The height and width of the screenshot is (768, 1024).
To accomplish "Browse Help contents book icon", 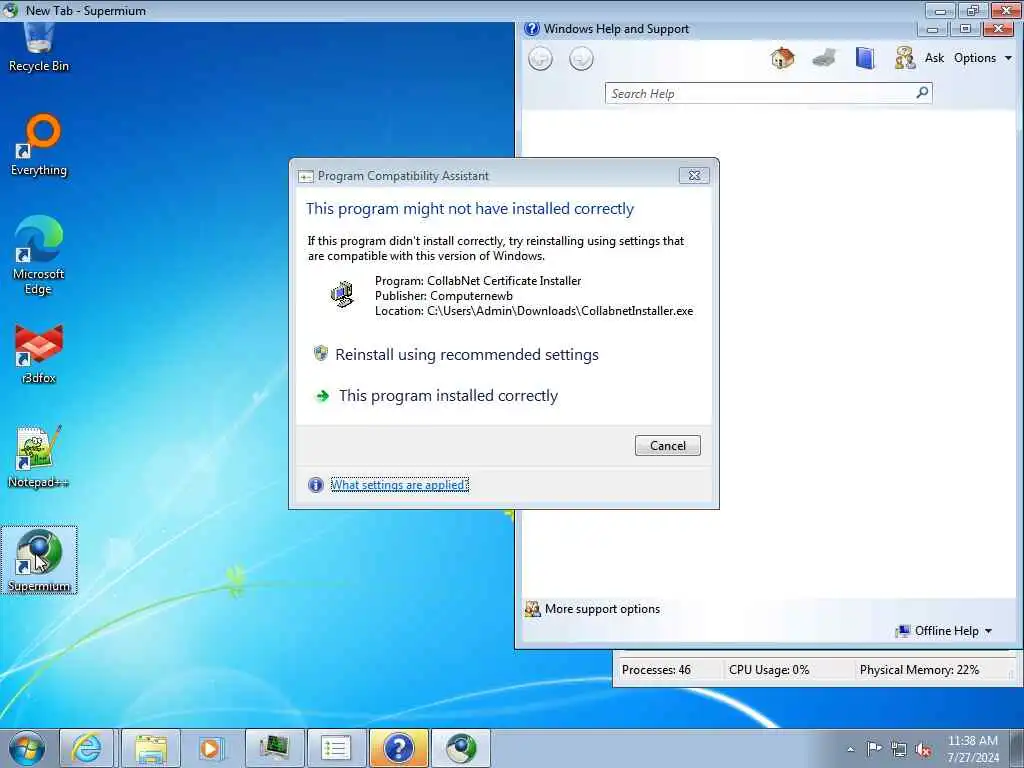I will click(x=865, y=58).
